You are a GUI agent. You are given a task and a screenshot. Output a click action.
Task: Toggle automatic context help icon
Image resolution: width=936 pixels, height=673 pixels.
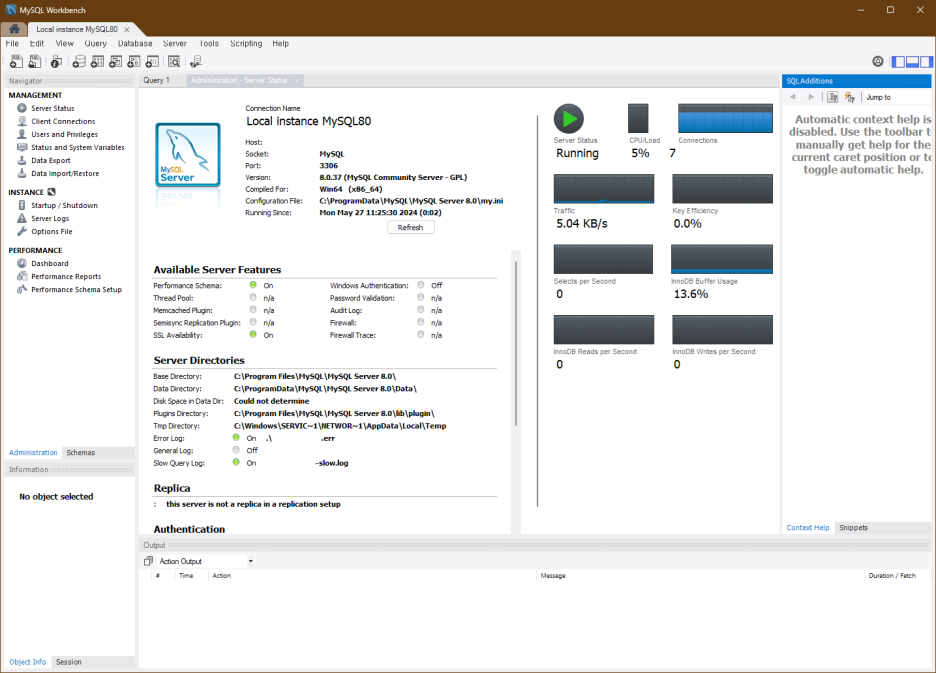[849, 97]
